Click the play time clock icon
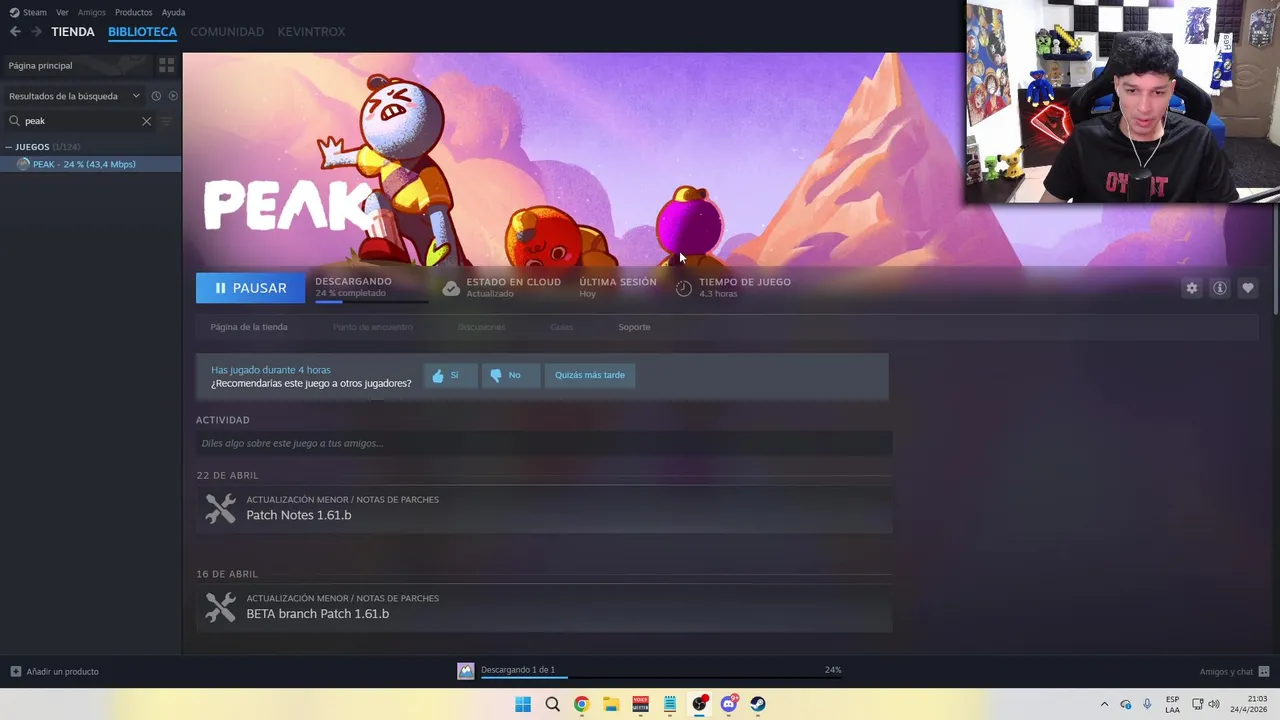1280x720 pixels. point(684,288)
